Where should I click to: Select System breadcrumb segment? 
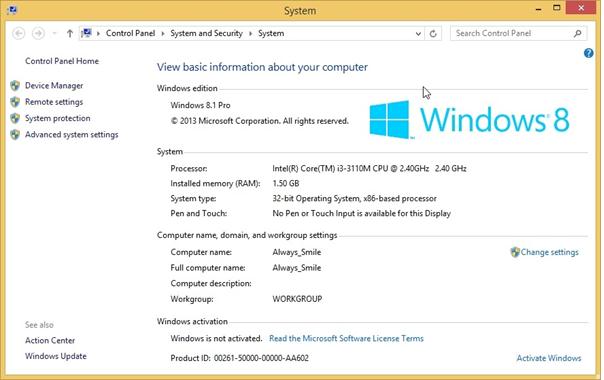(x=271, y=34)
